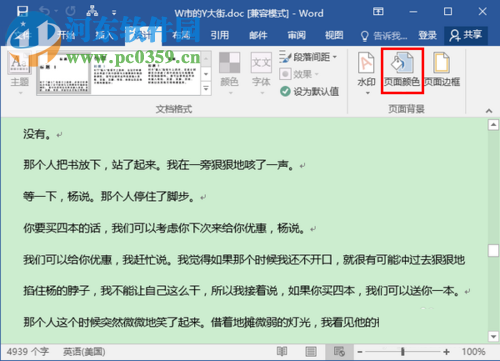Select the second document format style thumbnail

[118, 73]
